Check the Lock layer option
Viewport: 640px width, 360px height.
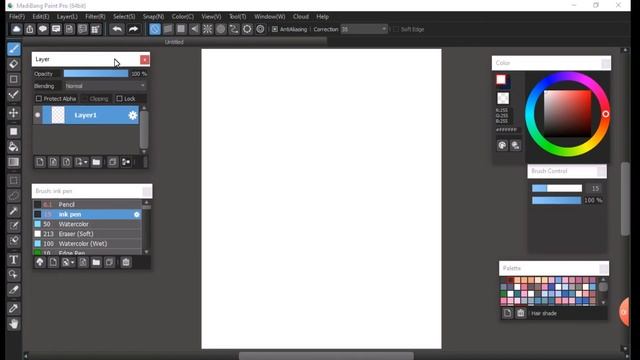pos(119,98)
